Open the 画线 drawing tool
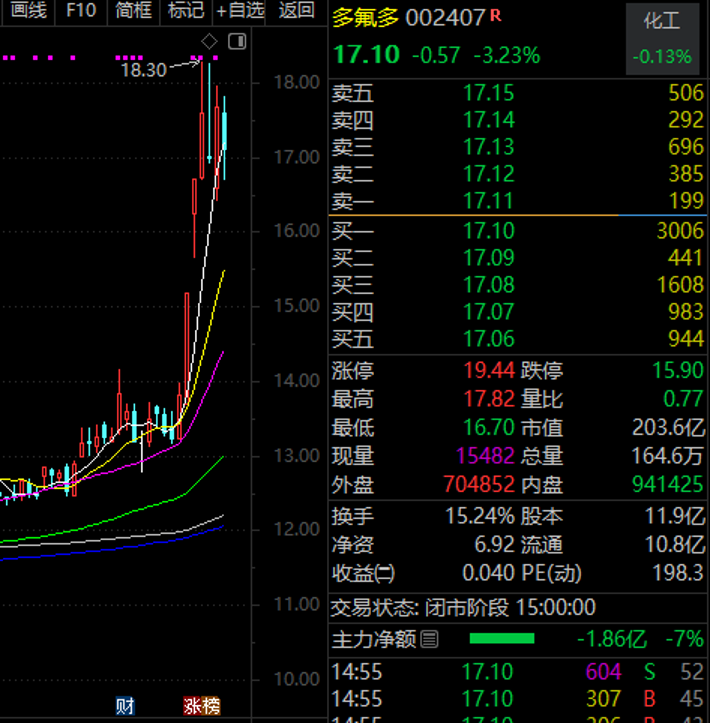This screenshot has width=710, height=724. click(28, 11)
